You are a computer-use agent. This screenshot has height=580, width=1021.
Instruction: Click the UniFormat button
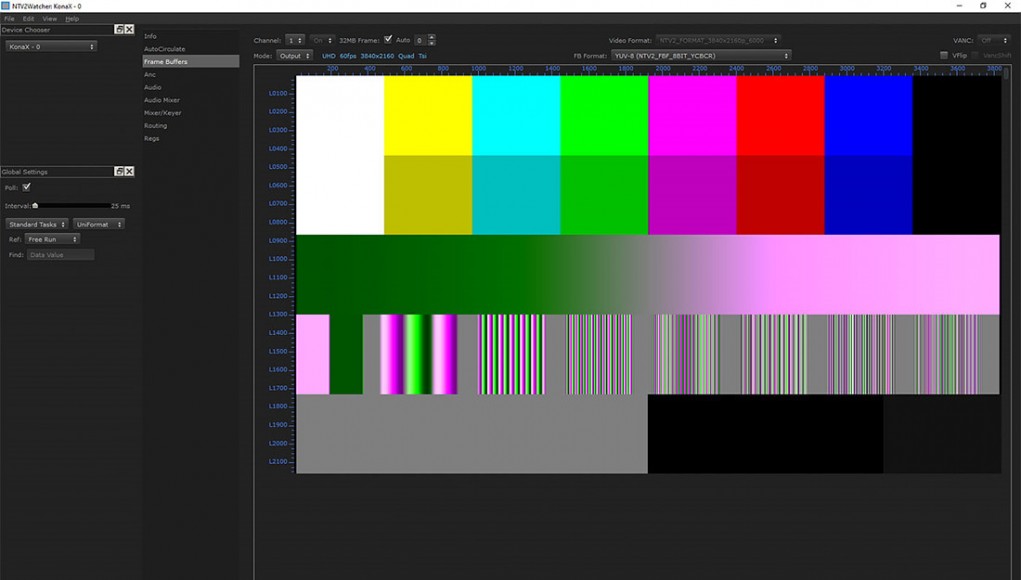point(98,224)
